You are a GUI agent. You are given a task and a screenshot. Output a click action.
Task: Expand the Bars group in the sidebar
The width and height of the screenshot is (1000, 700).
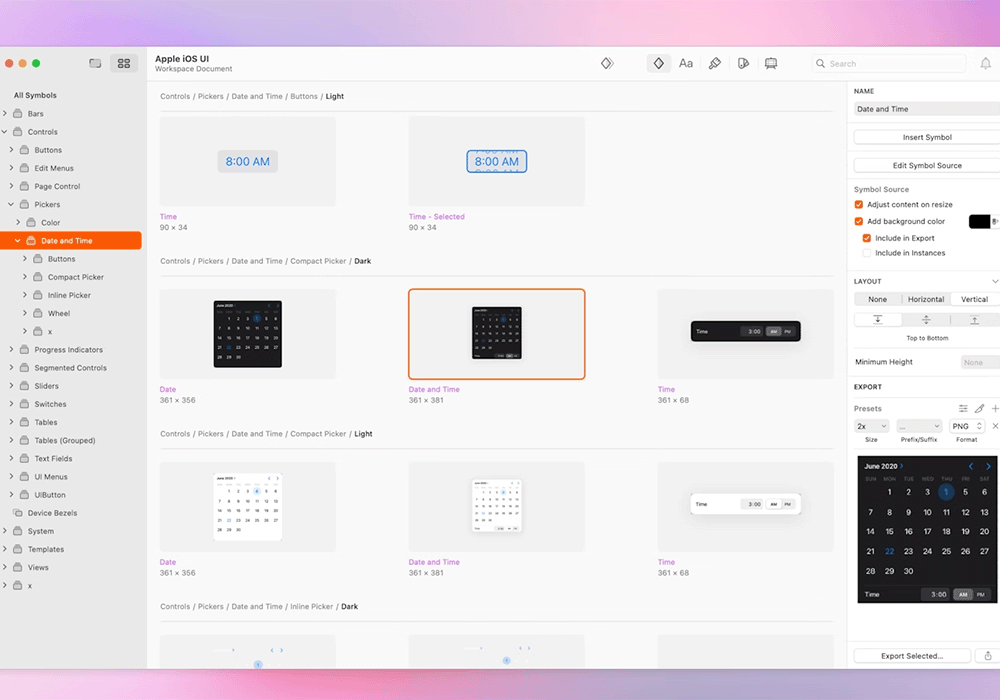tap(5, 113)
